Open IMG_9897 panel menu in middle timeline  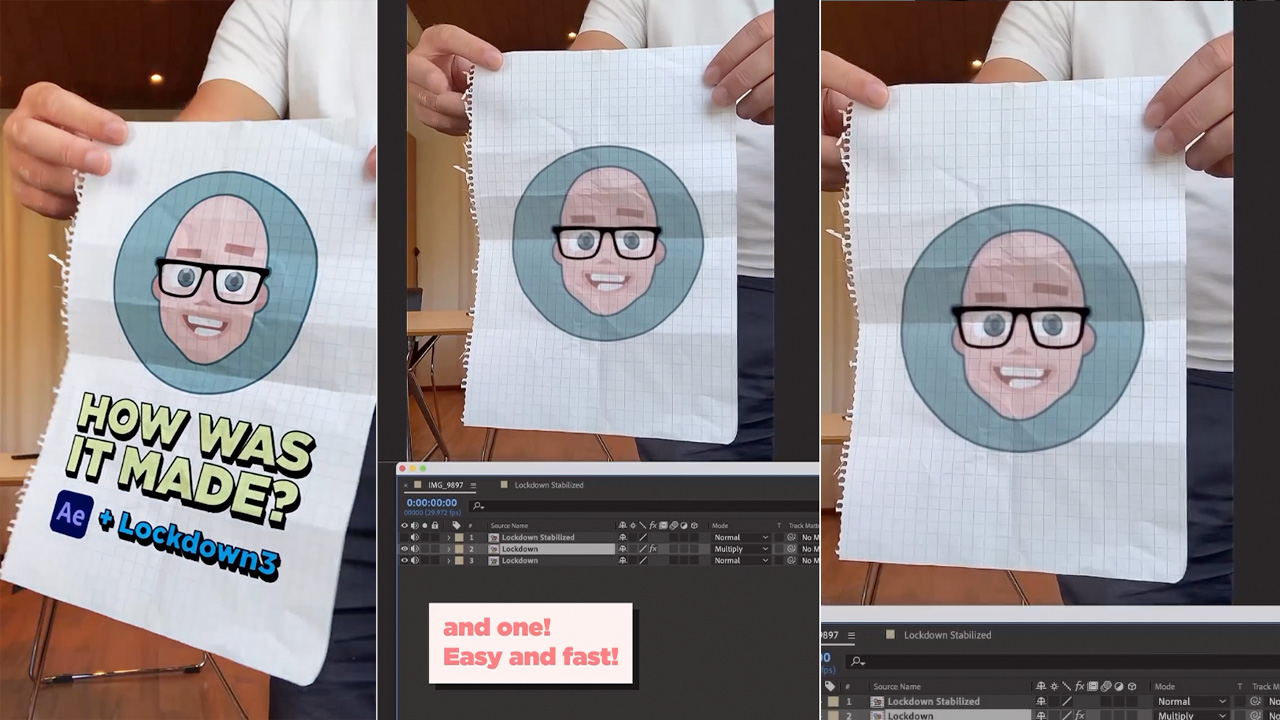(473, 485)
